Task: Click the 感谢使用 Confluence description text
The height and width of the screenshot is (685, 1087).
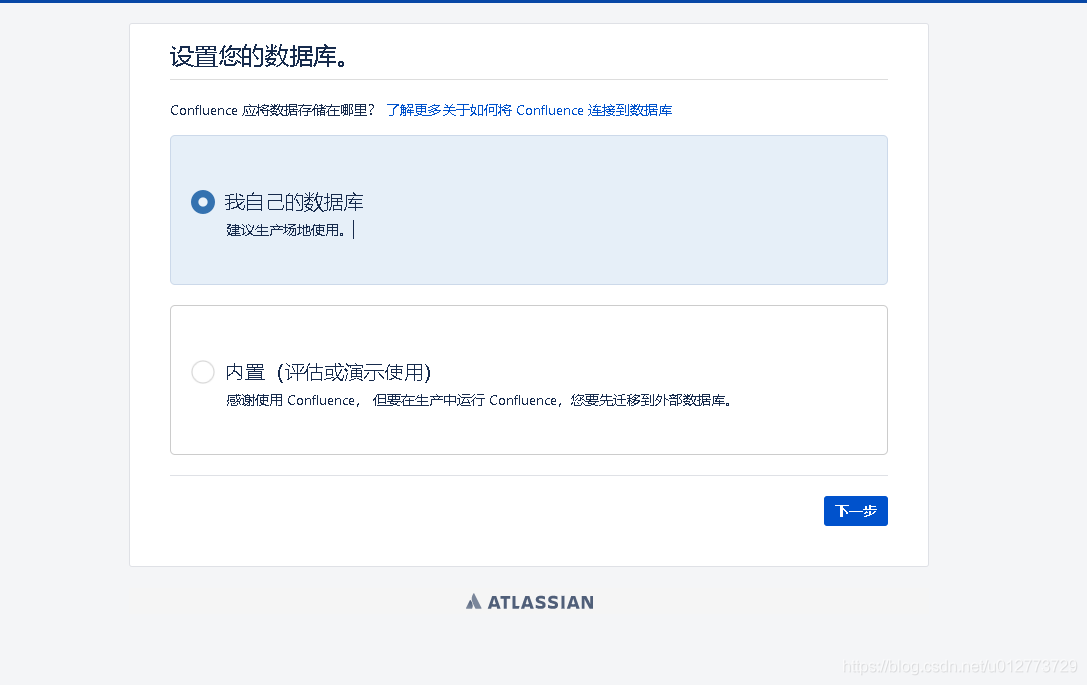Action: coord(478,400)
